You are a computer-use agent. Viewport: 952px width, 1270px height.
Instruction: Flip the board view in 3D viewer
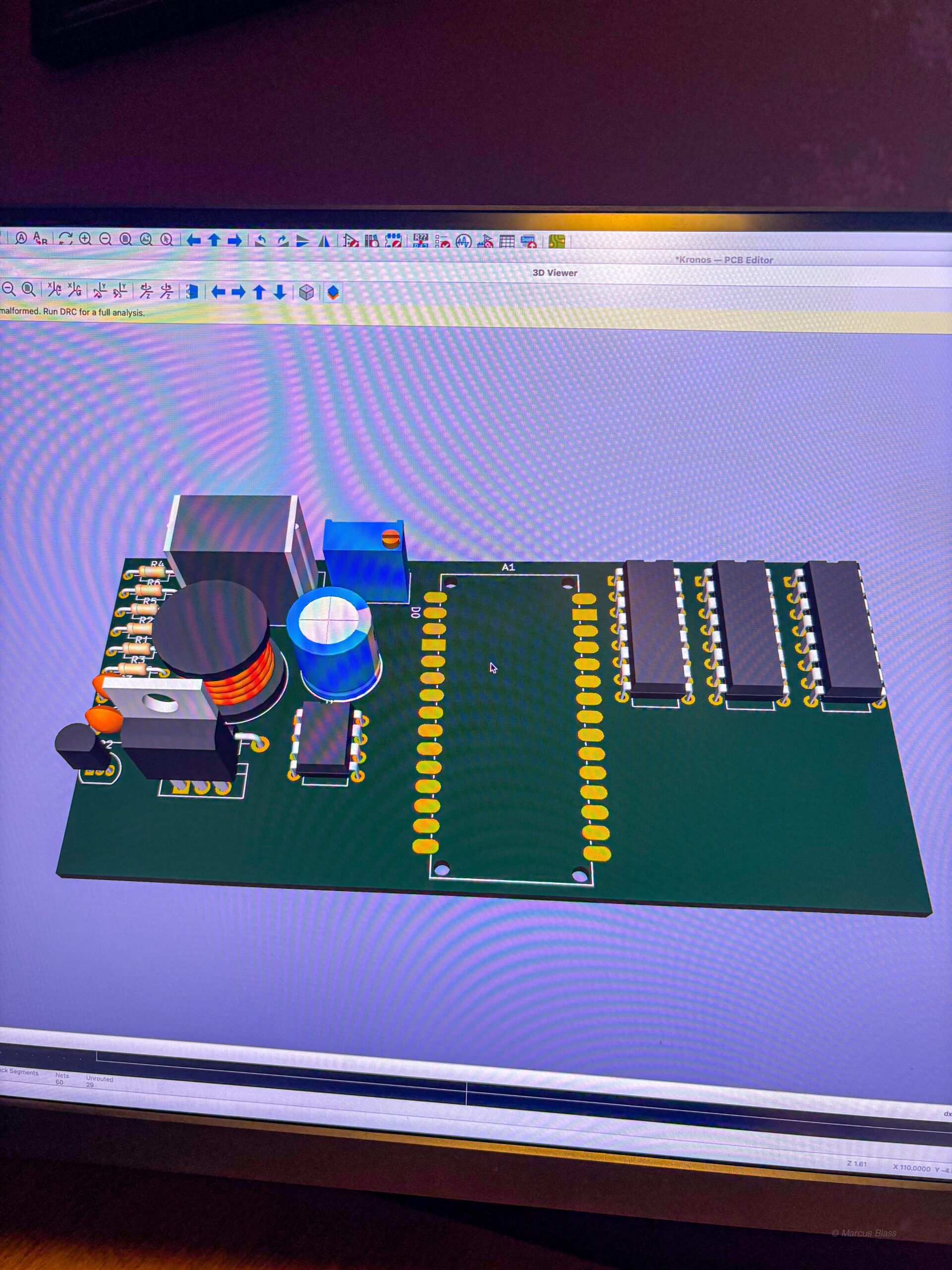[x=192, y=292]
